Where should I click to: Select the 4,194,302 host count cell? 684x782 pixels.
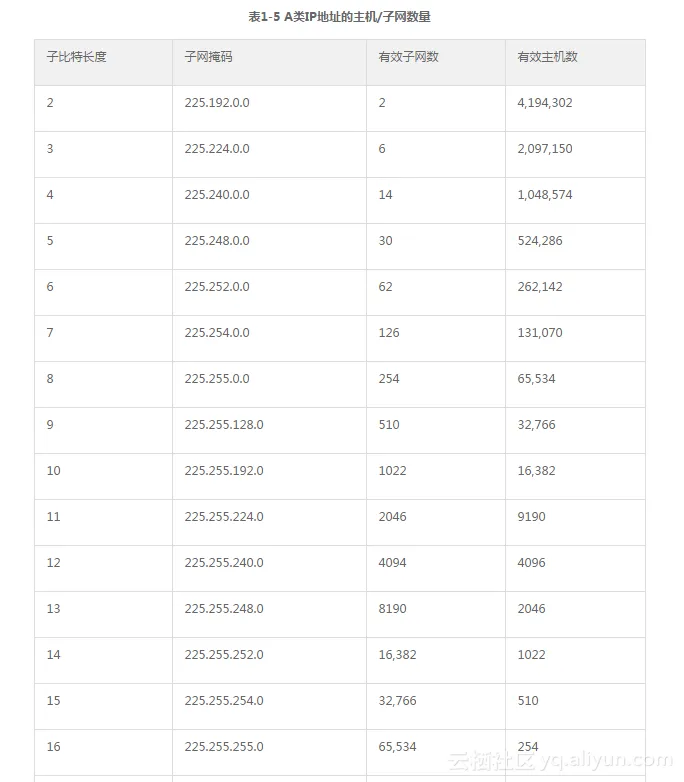click(x=545, y=103)
